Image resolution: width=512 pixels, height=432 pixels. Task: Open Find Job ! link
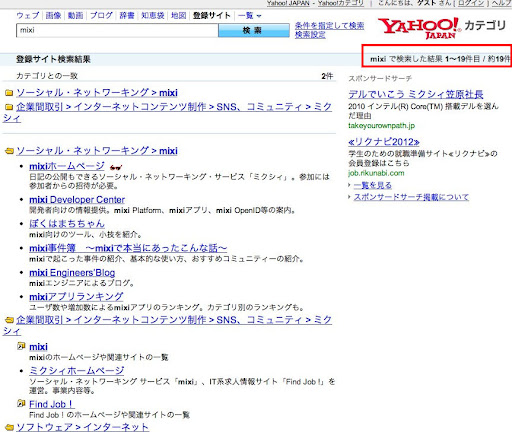click(51, 404)
